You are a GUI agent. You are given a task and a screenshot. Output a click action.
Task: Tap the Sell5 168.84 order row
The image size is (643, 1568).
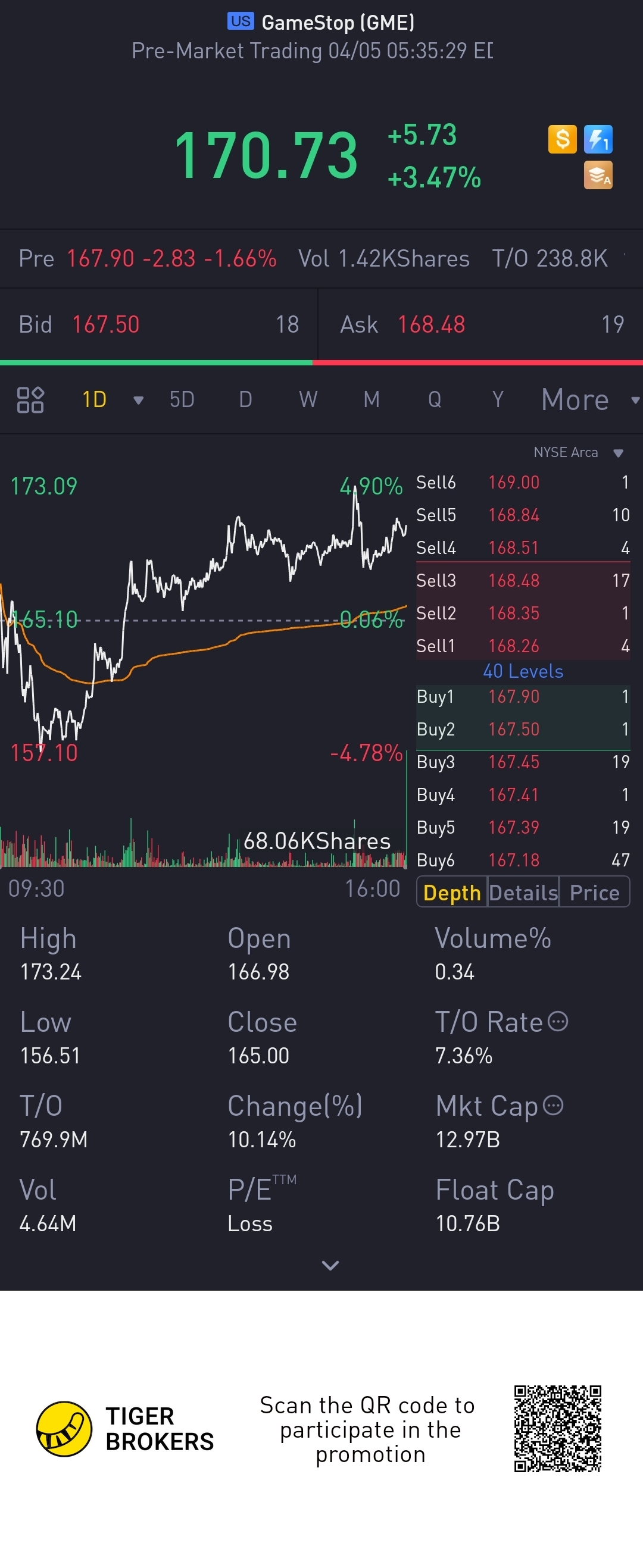pos(523,515)
